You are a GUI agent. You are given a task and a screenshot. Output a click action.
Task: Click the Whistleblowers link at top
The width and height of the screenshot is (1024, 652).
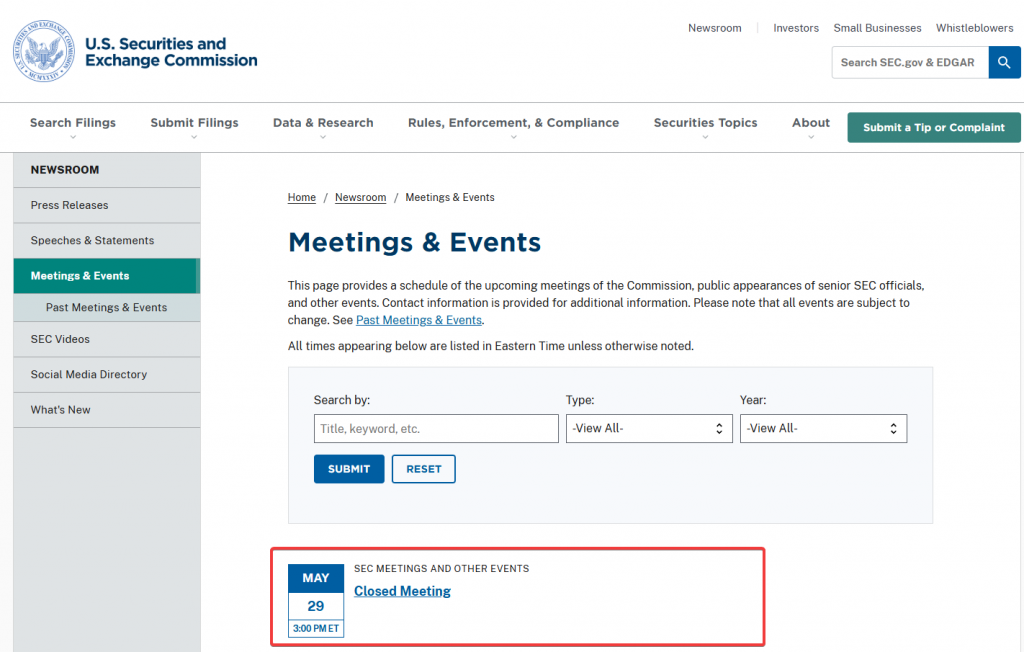click(974, 27)
